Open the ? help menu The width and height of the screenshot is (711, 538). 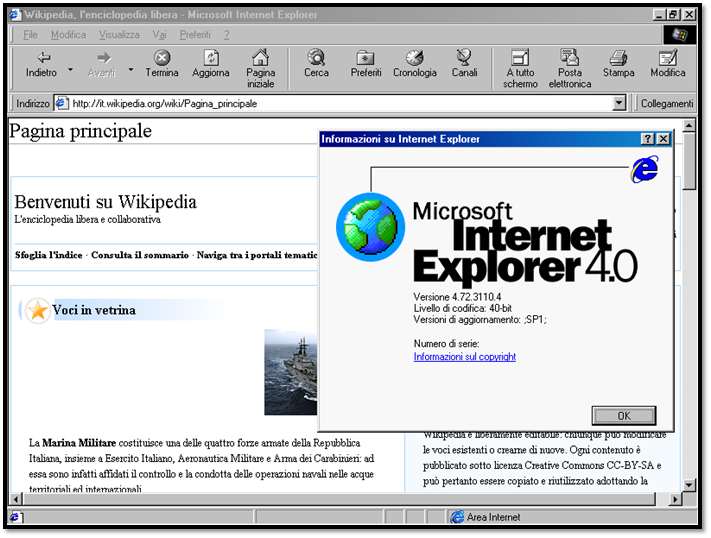point(226,34)
